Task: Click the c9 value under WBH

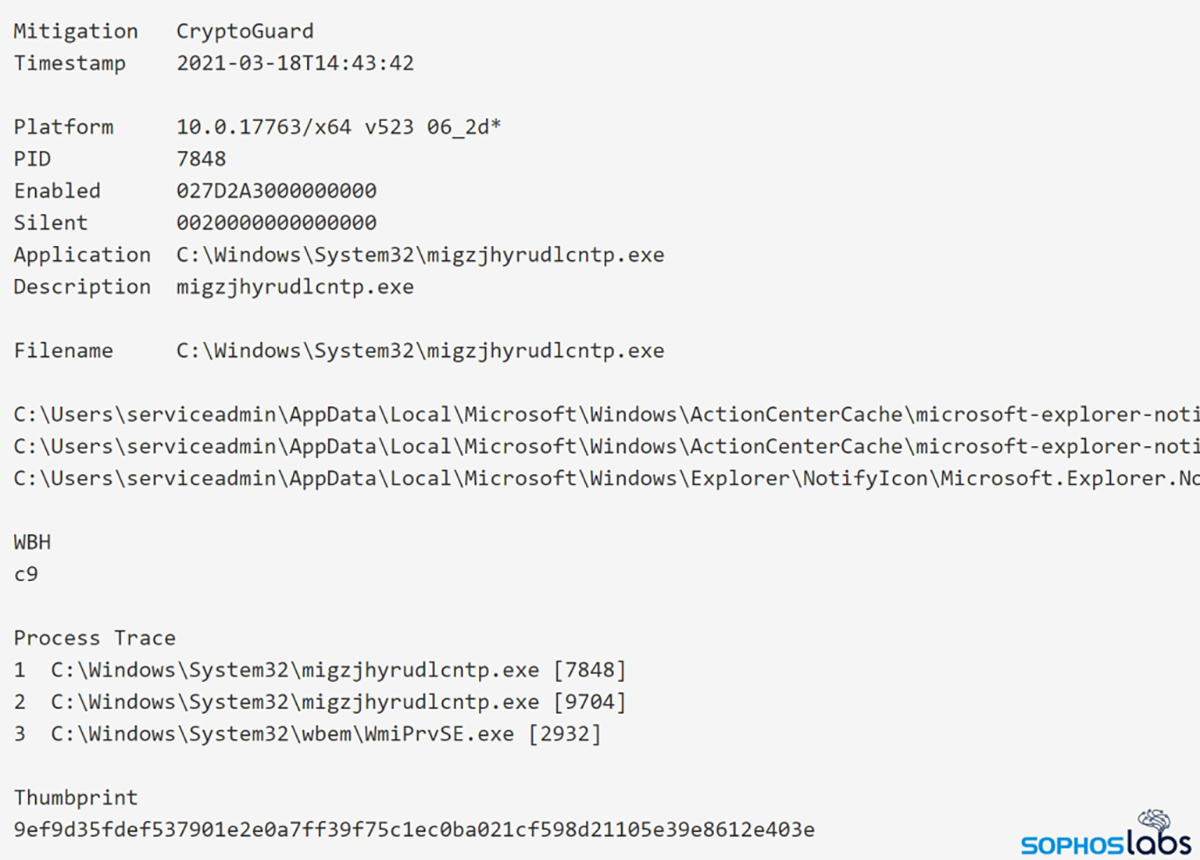Action: pyautogui.click(x=26, y=574)
